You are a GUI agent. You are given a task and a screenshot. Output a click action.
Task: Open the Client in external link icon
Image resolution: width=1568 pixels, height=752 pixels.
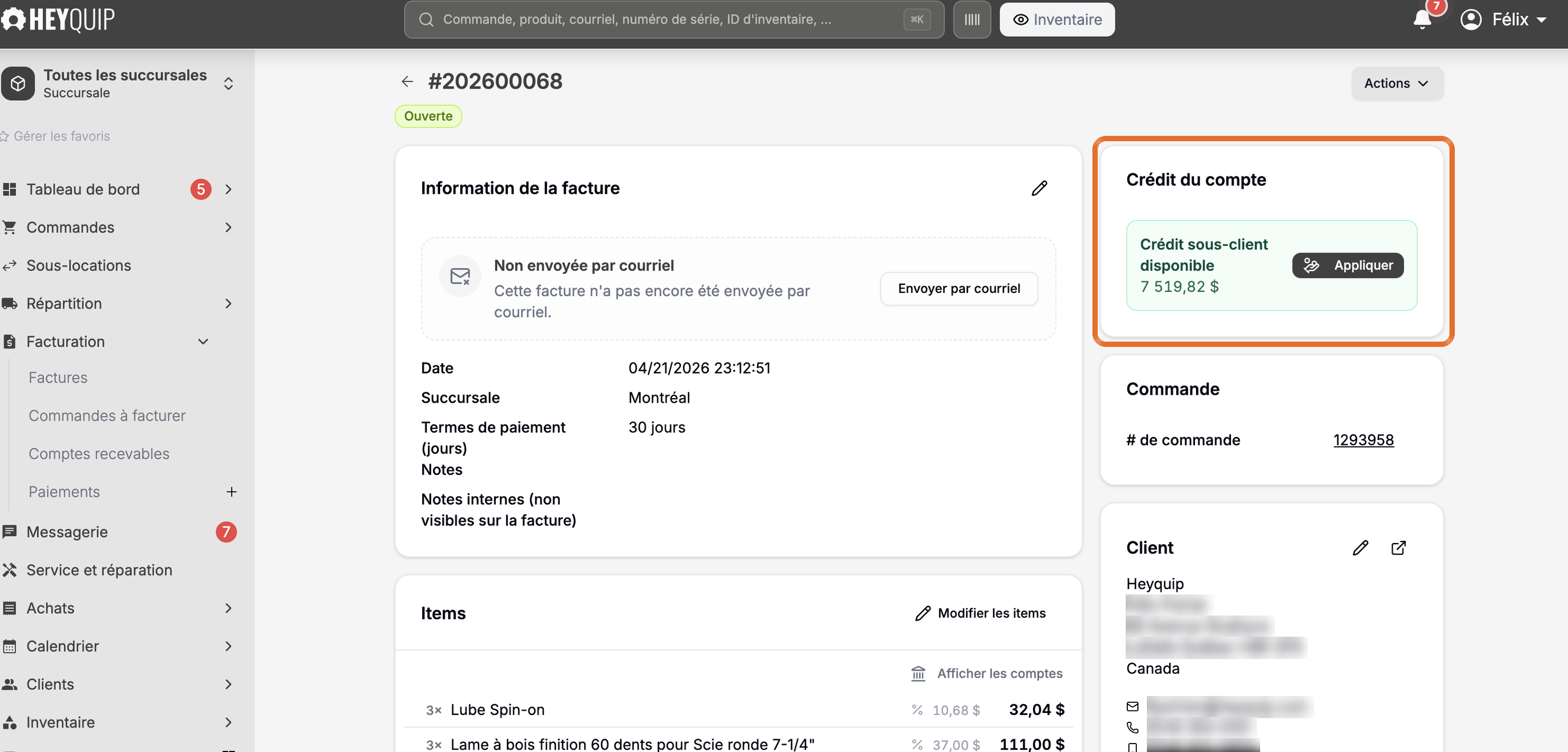1398,548
